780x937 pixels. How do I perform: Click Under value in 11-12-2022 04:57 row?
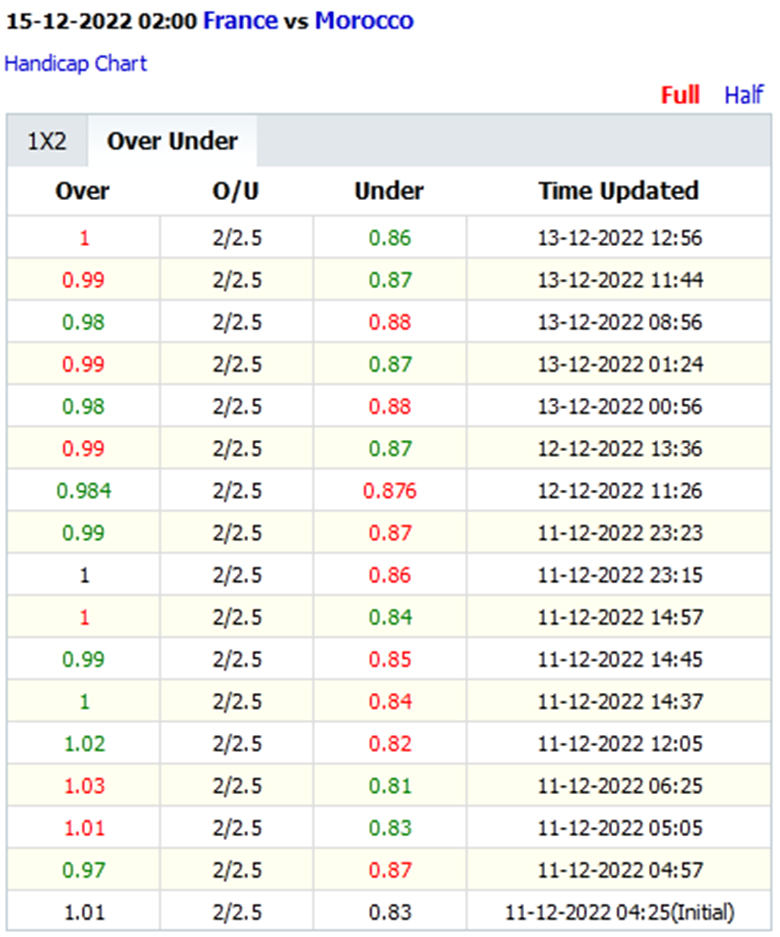tap(390, 870)
